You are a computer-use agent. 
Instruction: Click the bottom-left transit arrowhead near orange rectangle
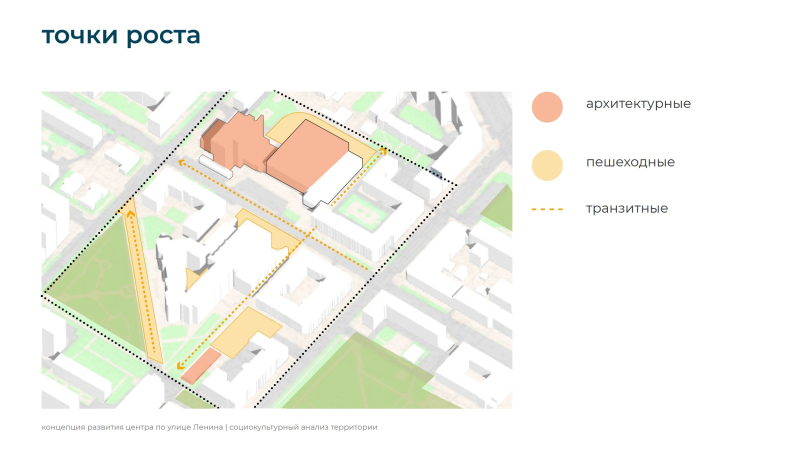181,365
